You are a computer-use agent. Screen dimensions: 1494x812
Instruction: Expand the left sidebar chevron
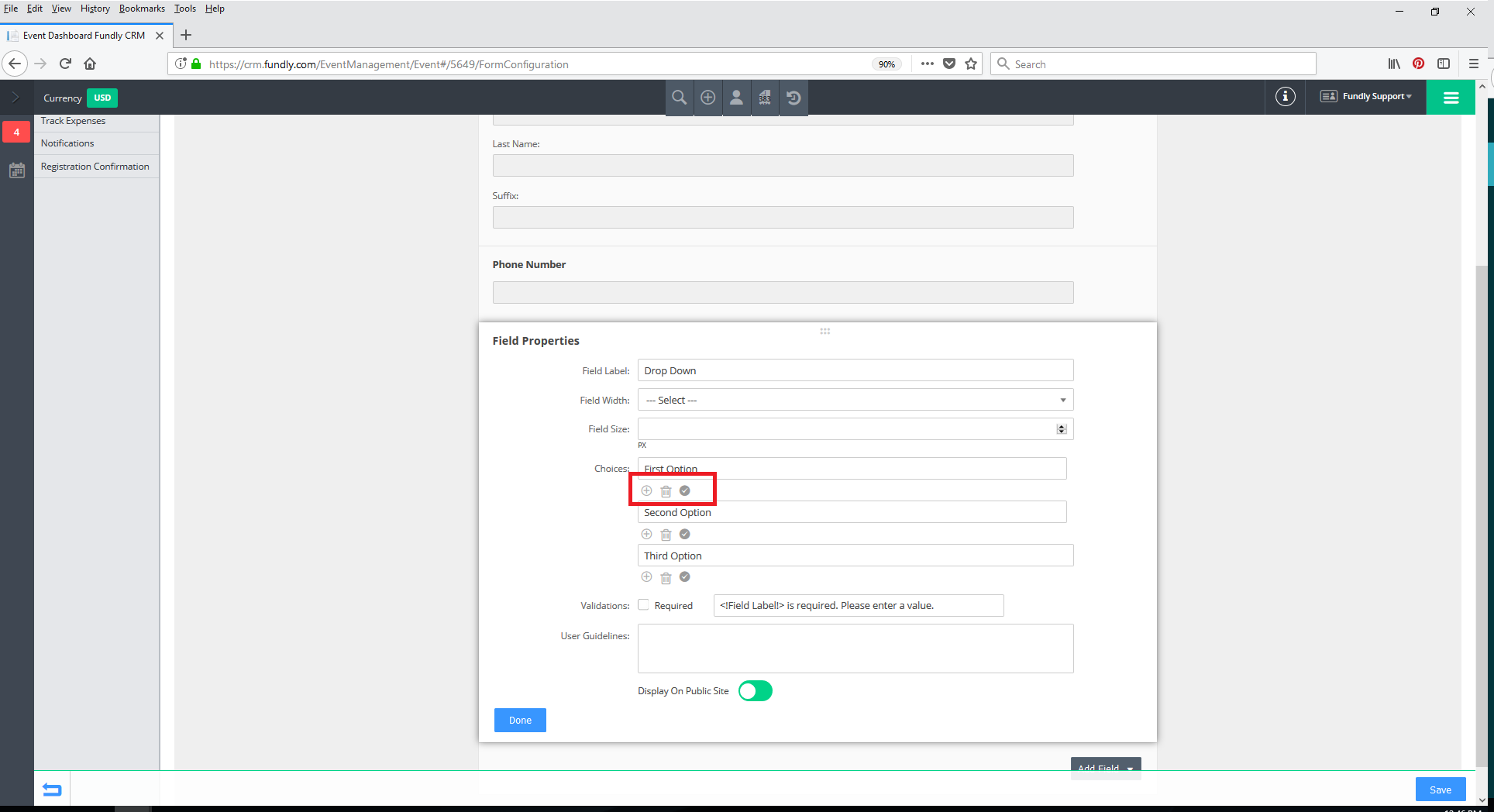tap(15, 98)
